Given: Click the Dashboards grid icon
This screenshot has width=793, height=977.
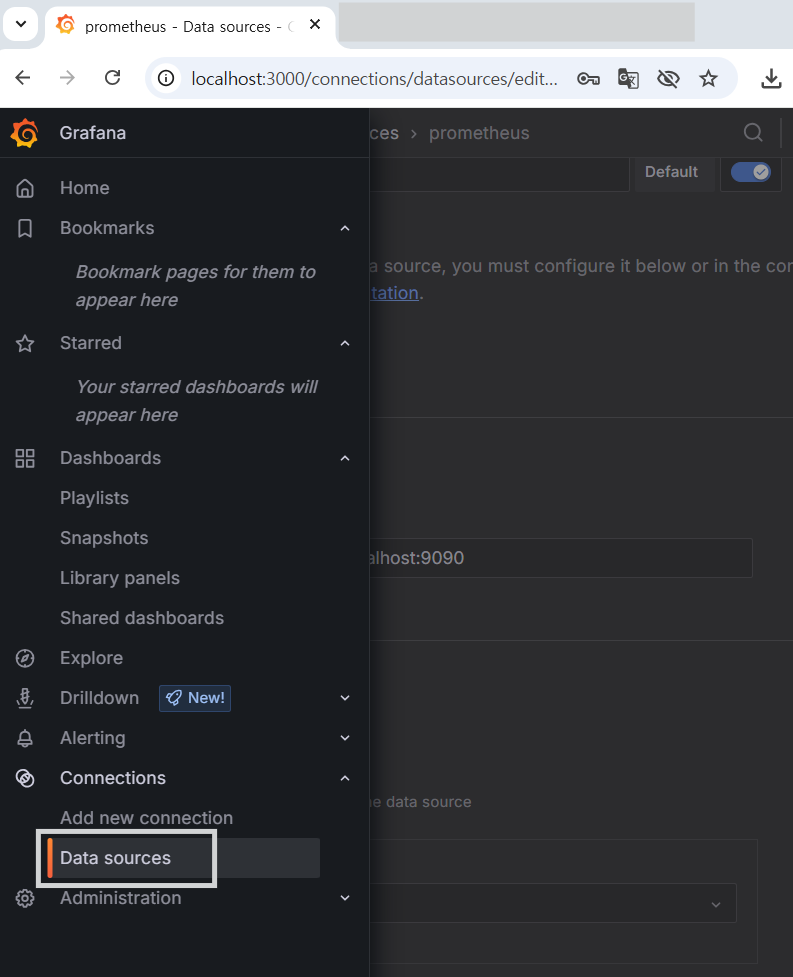Looking at the screenshot, I should click(25, 458).
